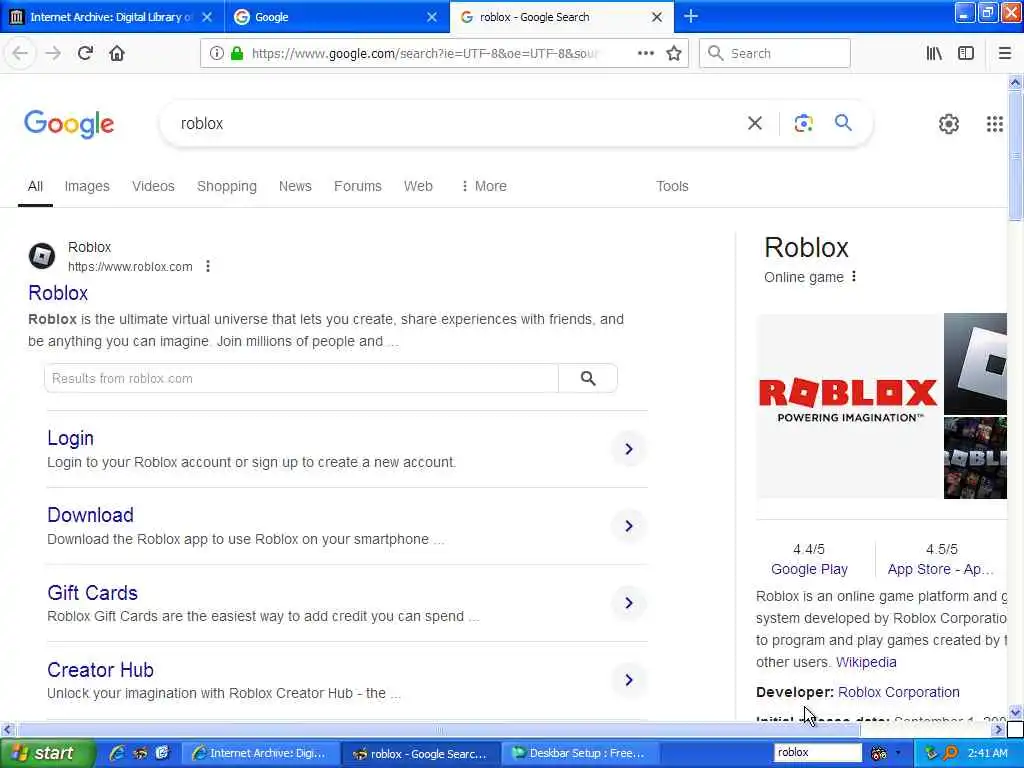
Task: Open Google apps grid icon
Action: point(995,123)
